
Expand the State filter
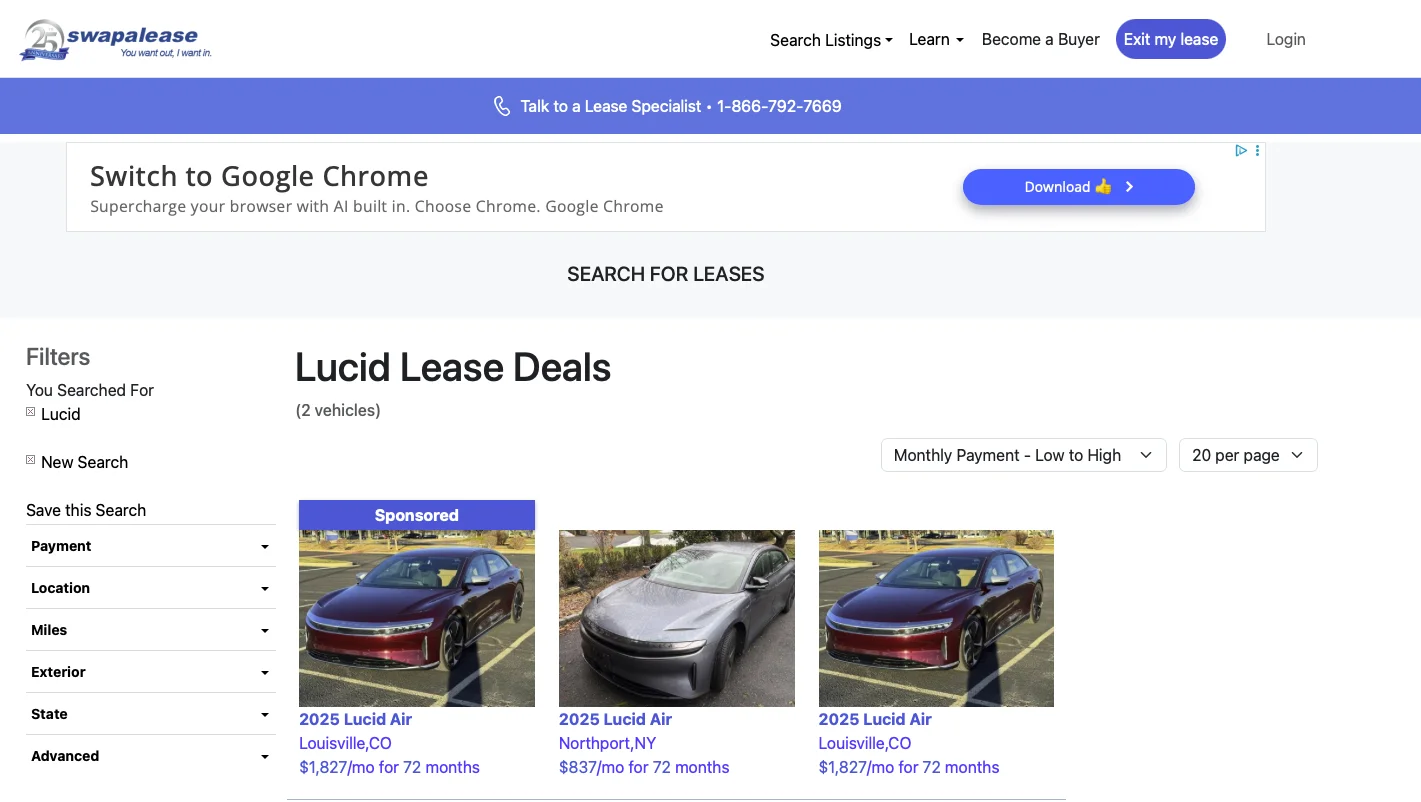click(151, 714)
